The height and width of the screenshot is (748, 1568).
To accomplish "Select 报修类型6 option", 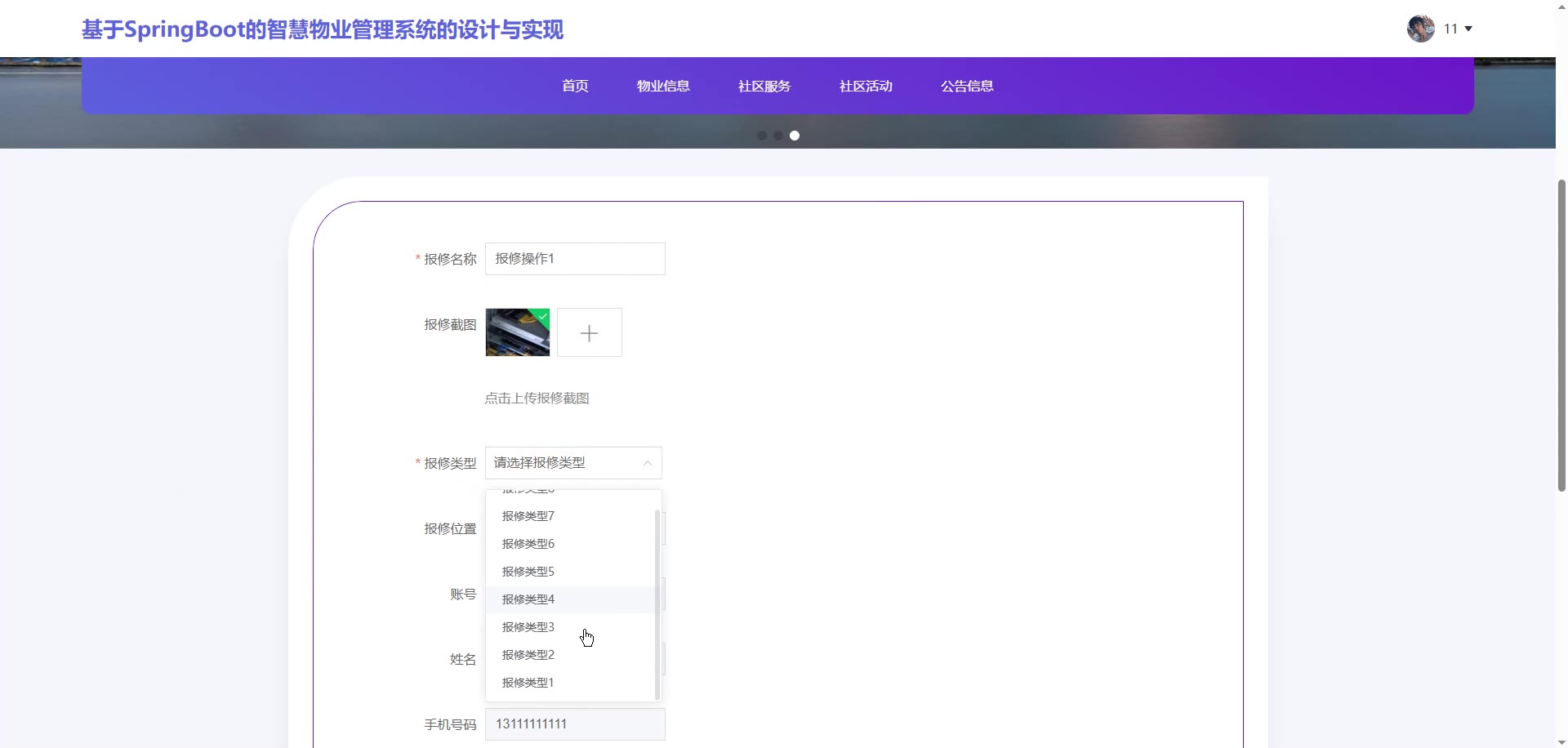I will click(528, 544).
